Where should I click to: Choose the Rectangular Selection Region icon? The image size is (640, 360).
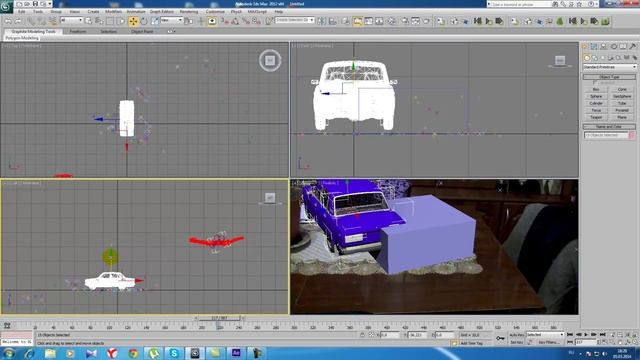pos(110,21)
